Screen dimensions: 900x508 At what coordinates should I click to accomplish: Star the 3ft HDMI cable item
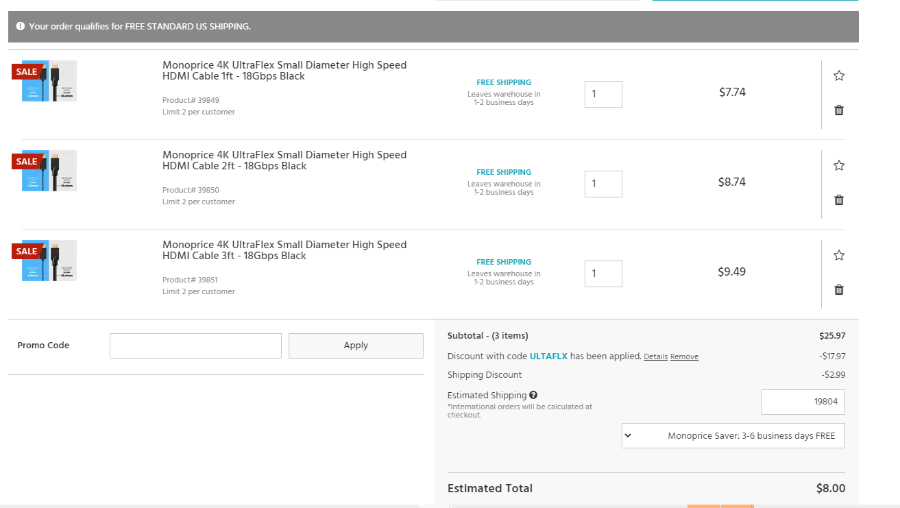(x=839, y=255)
